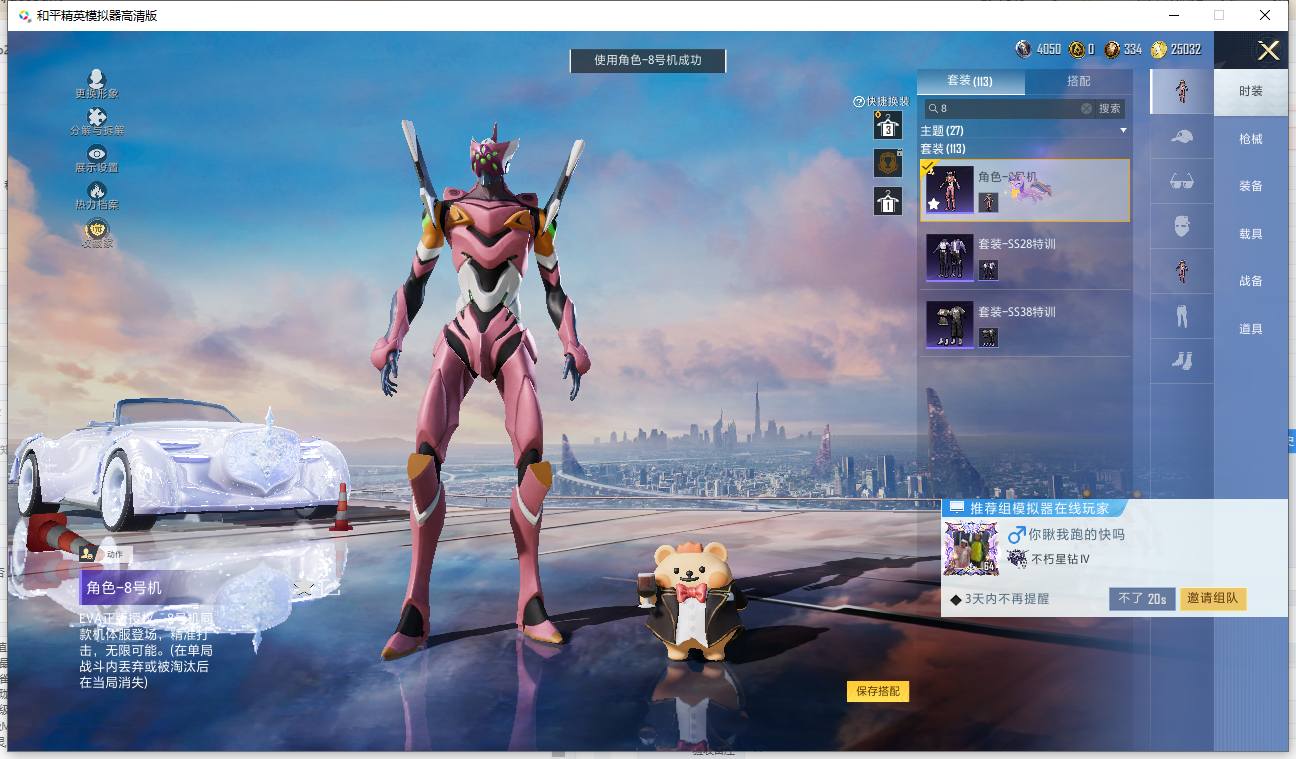Click the 和平精英模拟器高清版 title bar icon

pos(24,16)
